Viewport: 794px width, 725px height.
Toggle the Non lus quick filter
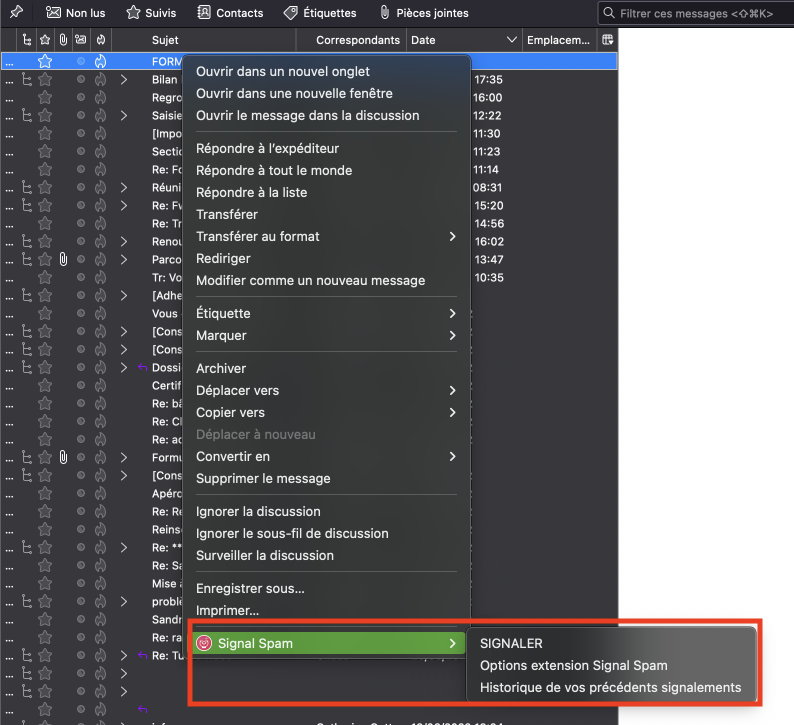76,13
